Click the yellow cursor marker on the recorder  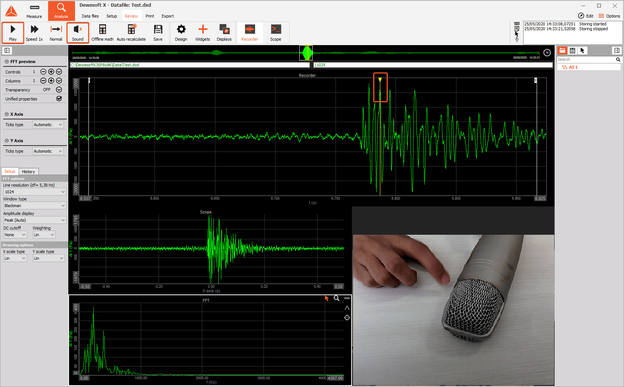[380, 80]
